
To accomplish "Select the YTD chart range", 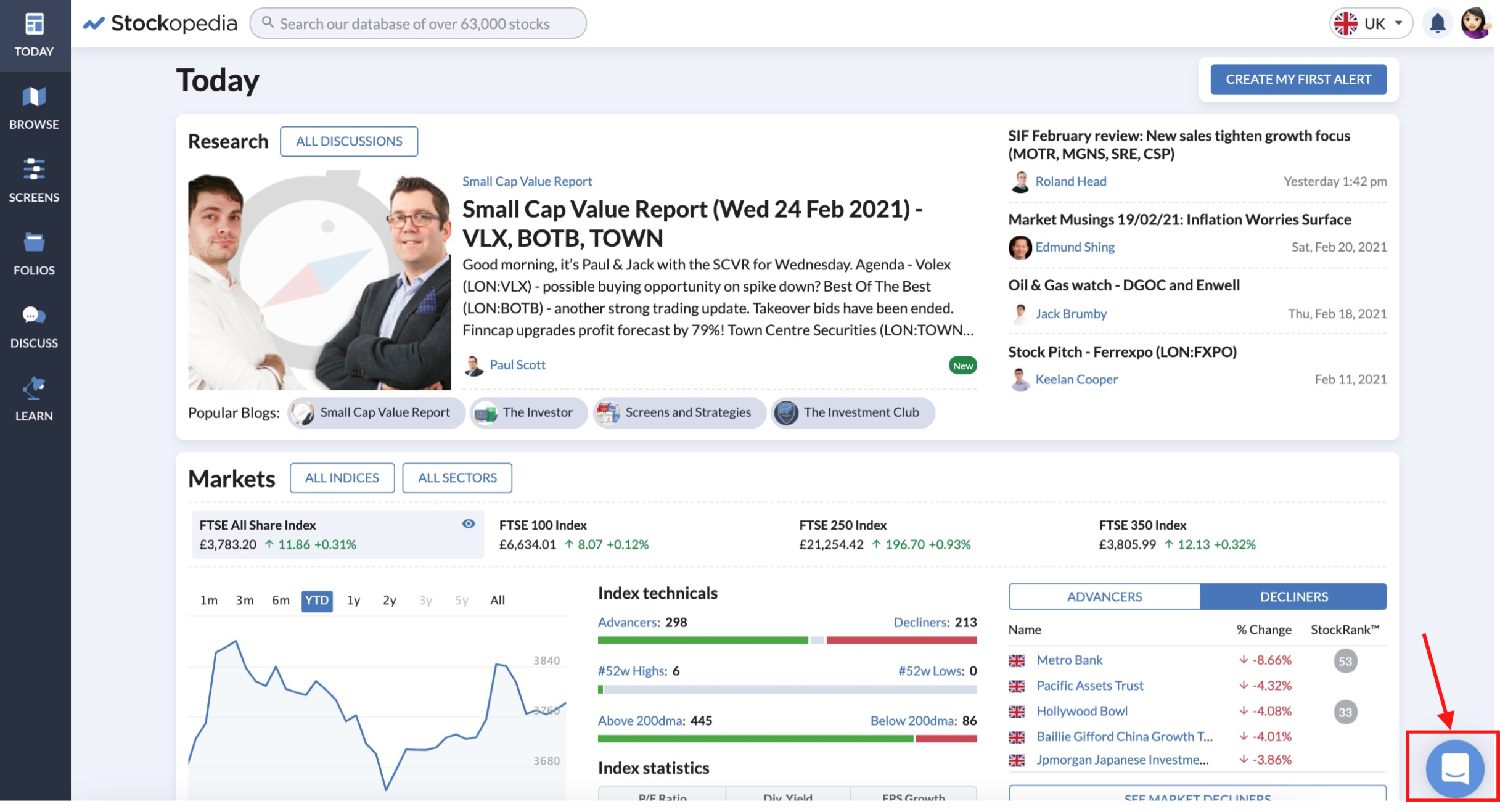I will 317,601.
